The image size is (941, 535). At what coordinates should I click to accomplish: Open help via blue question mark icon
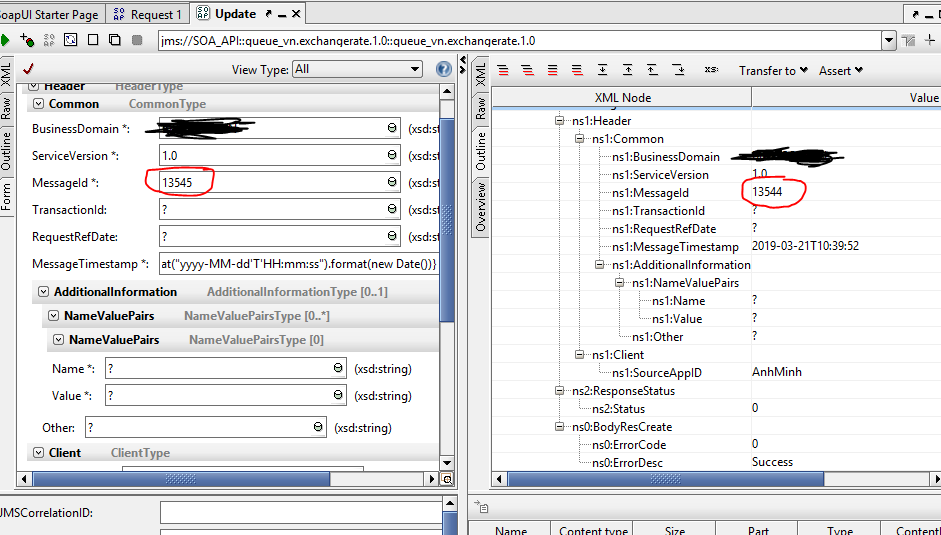443,70
